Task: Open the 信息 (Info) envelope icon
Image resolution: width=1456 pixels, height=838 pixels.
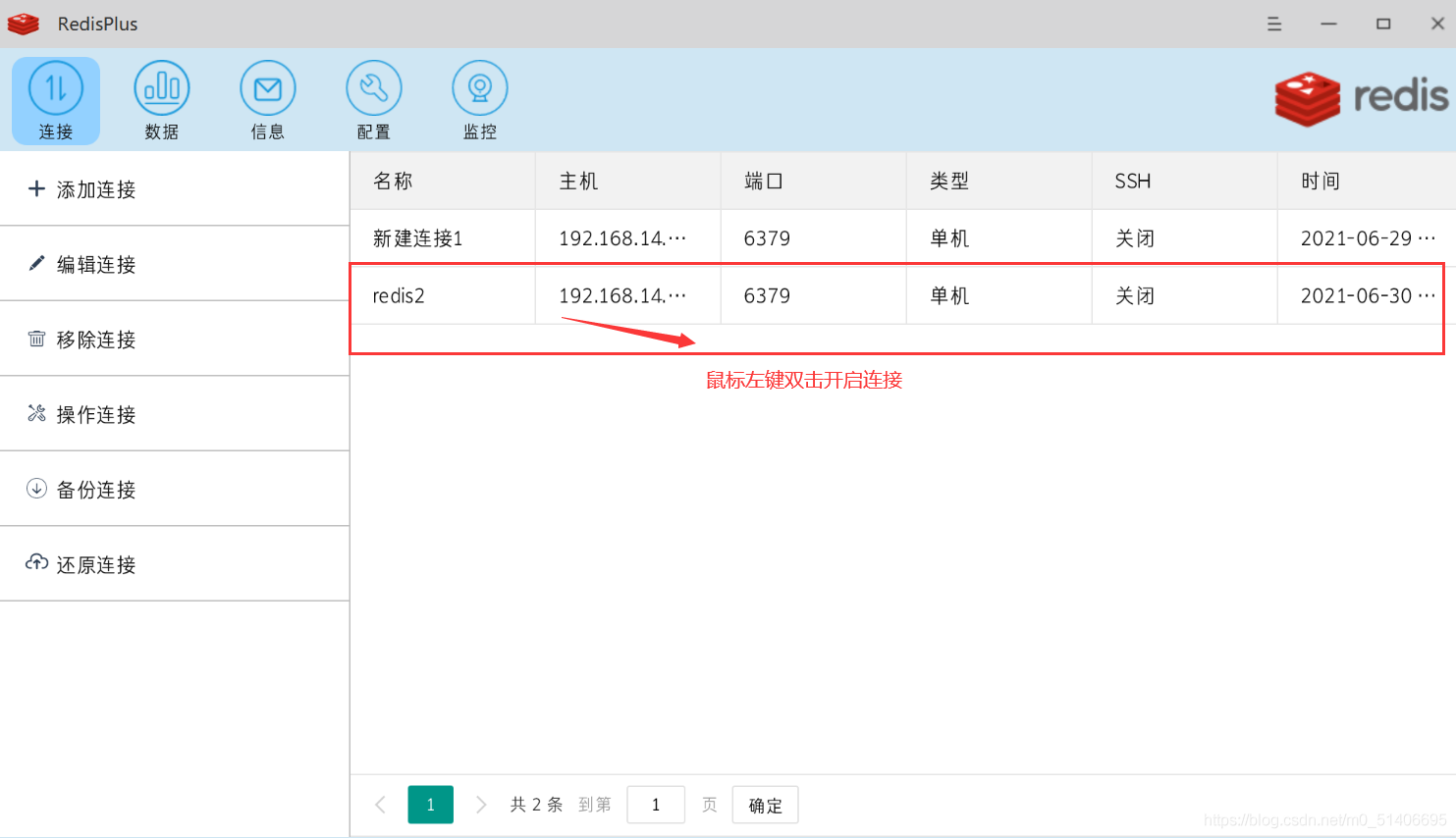Action: click(x=268, y=100)
